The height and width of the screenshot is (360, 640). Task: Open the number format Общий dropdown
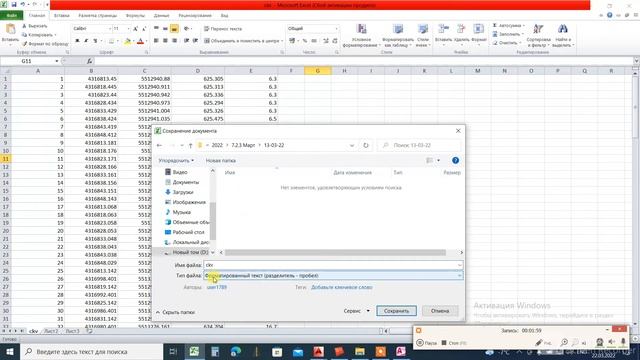tap(336, 29)
